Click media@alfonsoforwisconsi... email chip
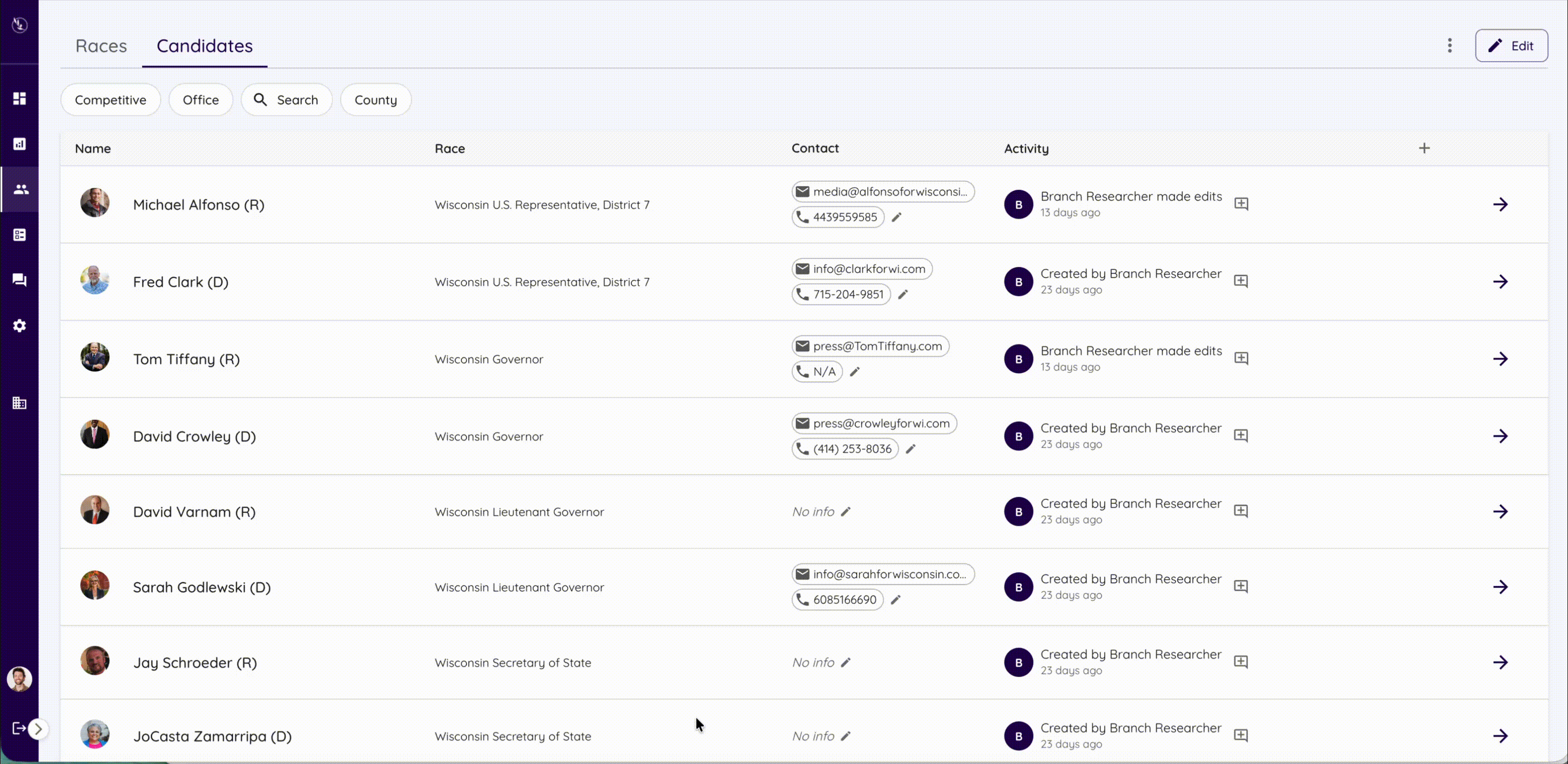1568x764 pixels. point(883,192)
